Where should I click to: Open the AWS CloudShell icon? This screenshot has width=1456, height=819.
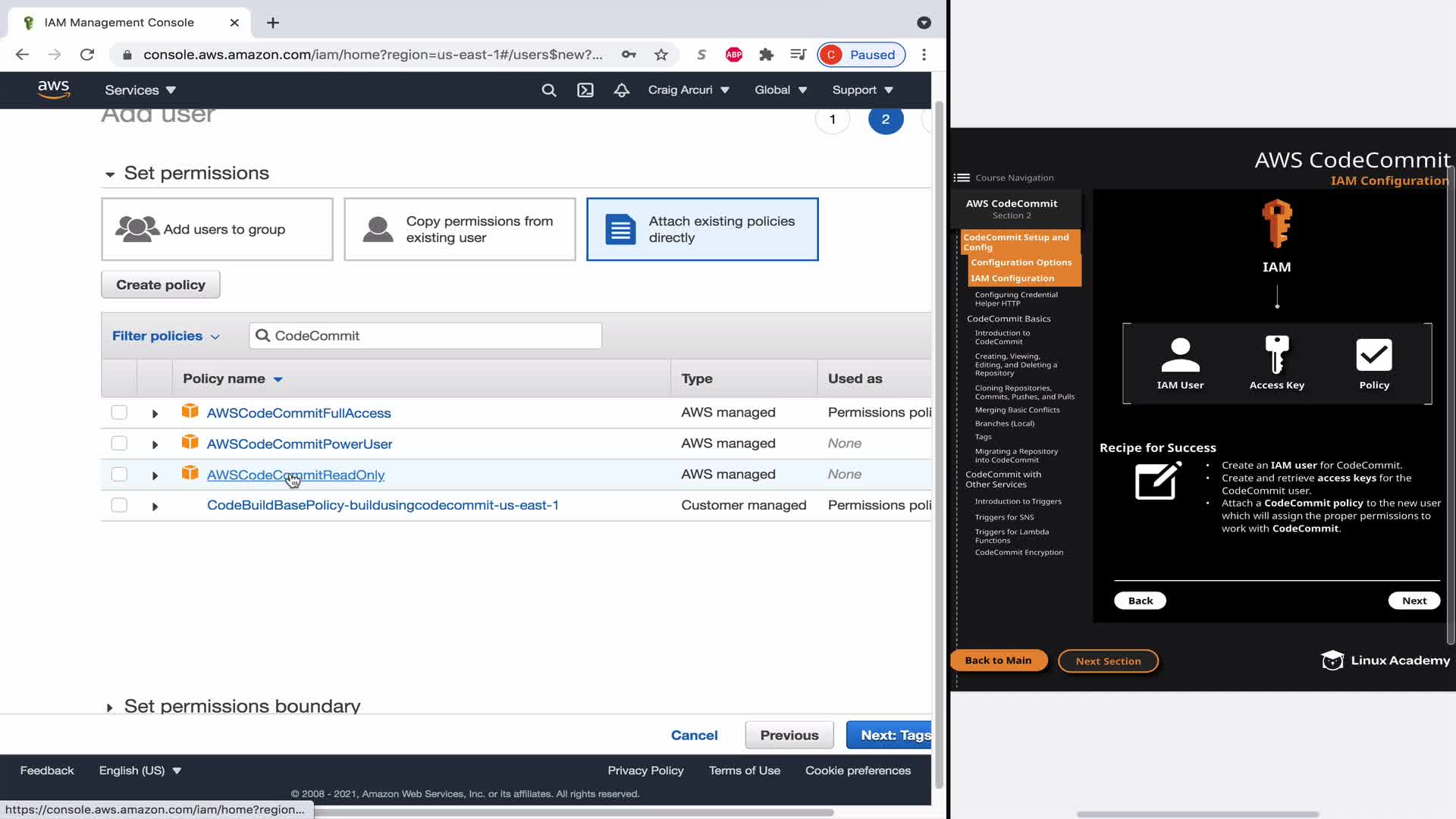[585, 90]
